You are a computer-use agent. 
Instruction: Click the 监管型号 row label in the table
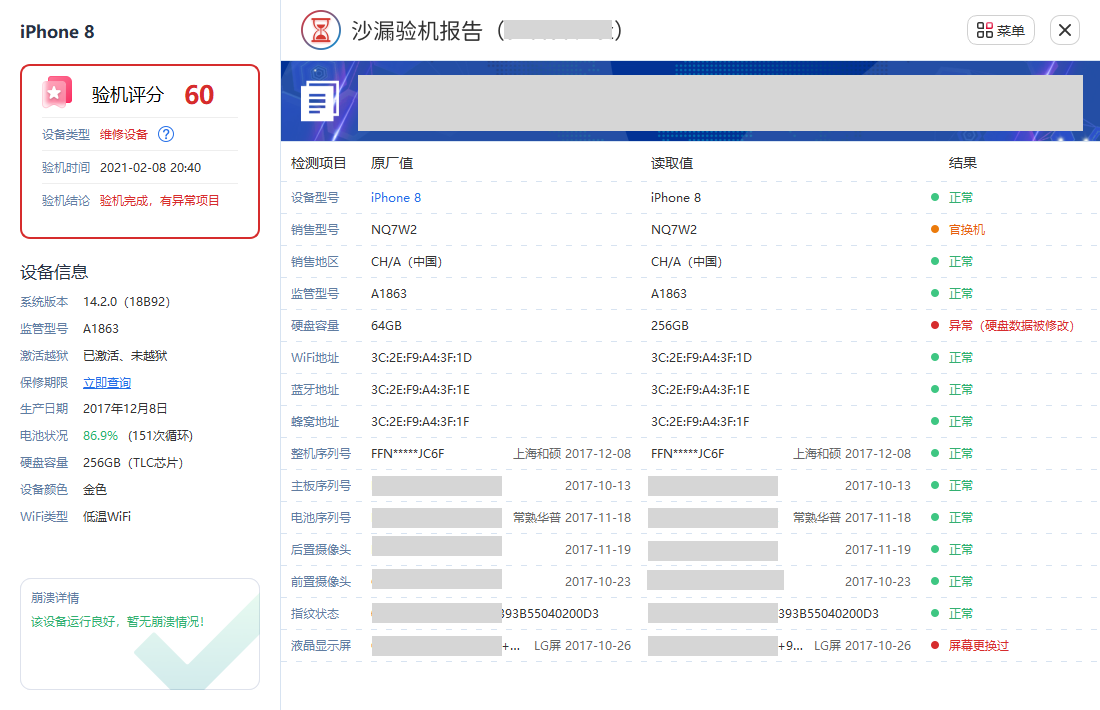(315, 294)
